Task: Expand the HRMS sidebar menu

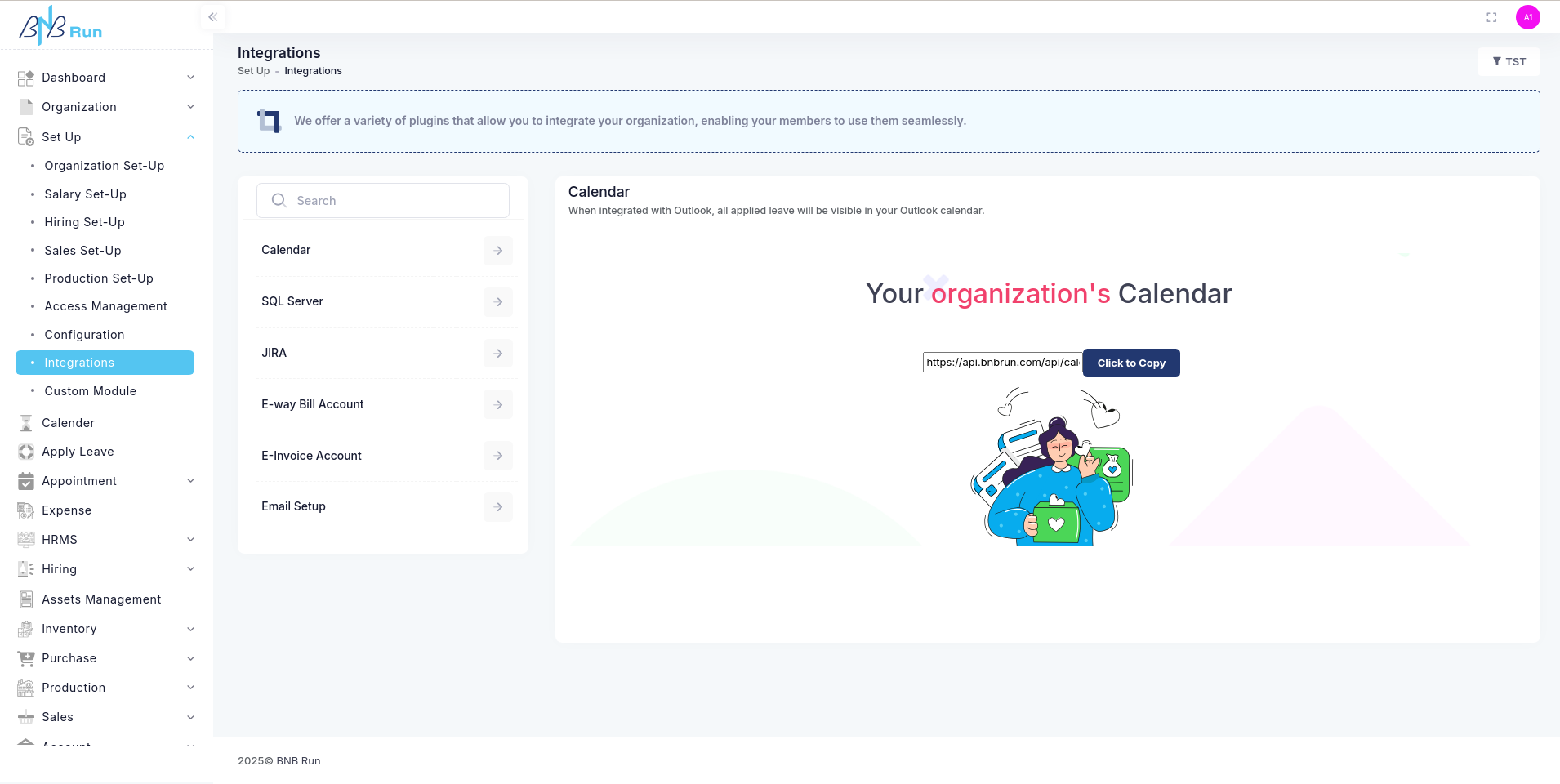Action: coord(190,540)
